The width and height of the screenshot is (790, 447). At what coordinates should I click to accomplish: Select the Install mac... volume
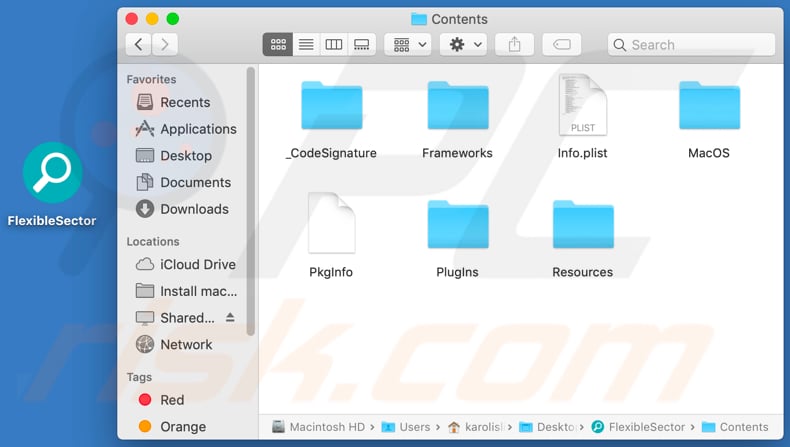[x=186, y=291]
